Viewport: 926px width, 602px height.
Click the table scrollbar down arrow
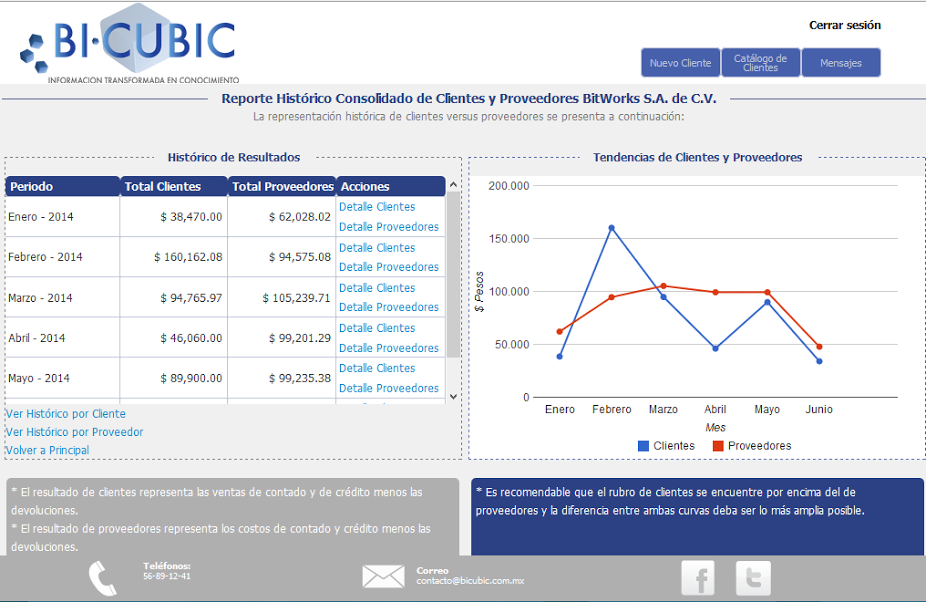point(453,396)
